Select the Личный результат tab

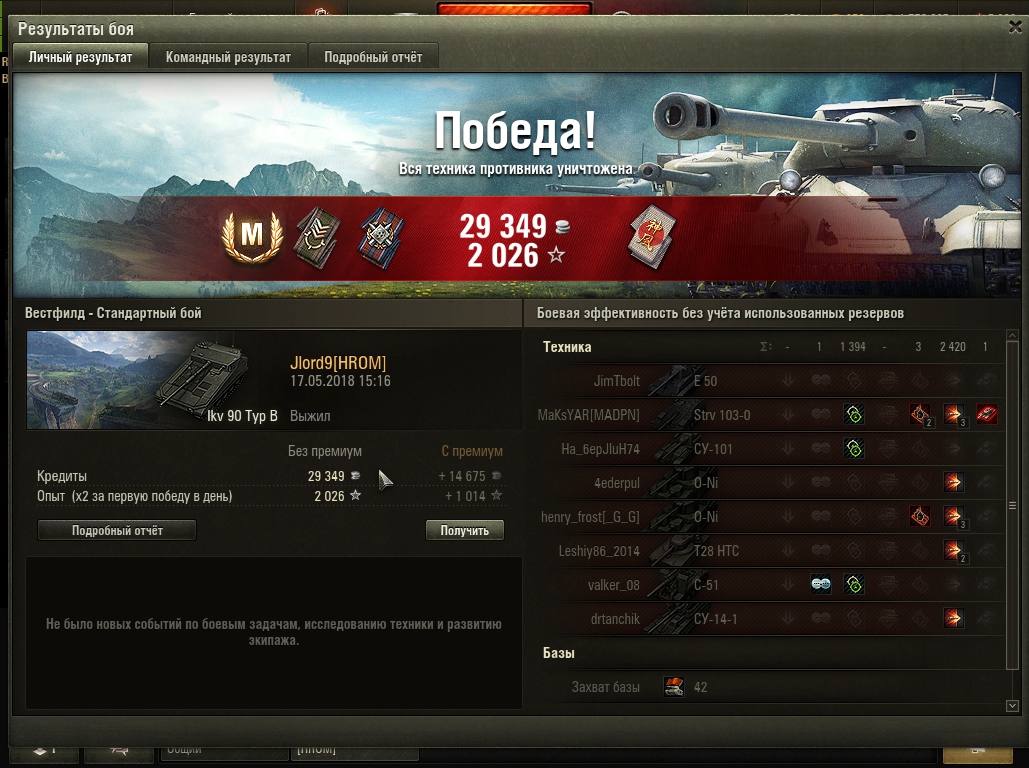tap(80, 57)
